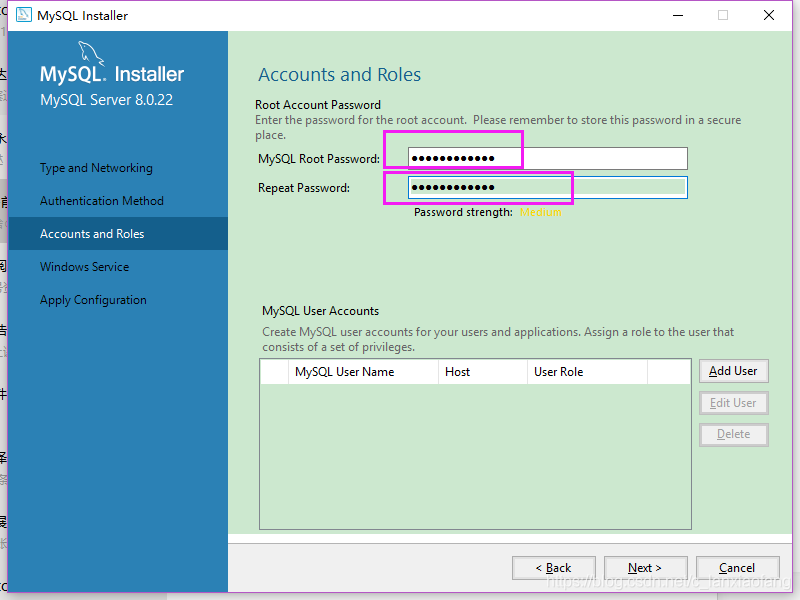Open the Authentication Method step
This screenshot has width=800, height=600.
(101, 201)
